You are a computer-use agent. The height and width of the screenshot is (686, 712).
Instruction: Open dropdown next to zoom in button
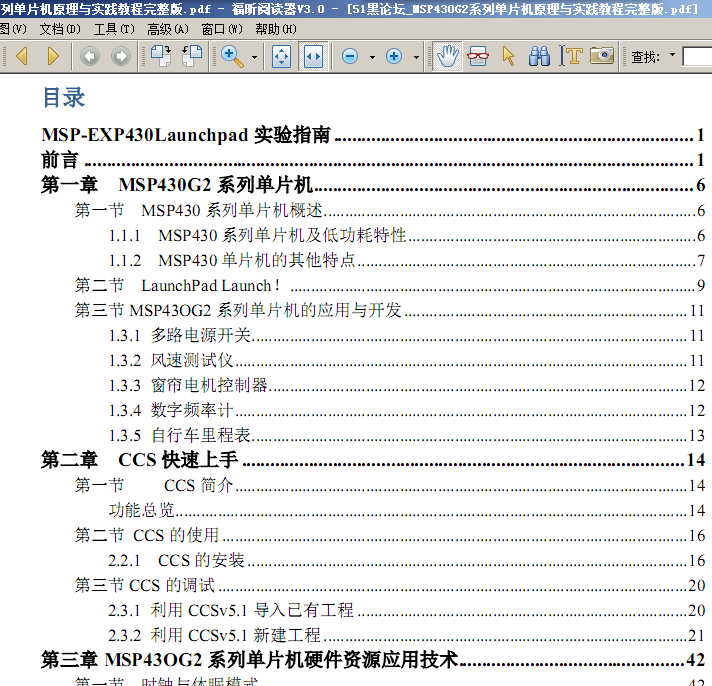416,57
